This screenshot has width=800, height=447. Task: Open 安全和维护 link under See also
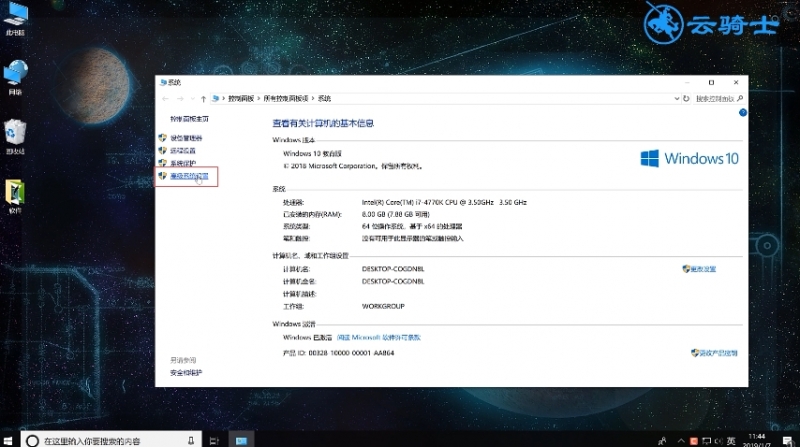tap(186, 373)
